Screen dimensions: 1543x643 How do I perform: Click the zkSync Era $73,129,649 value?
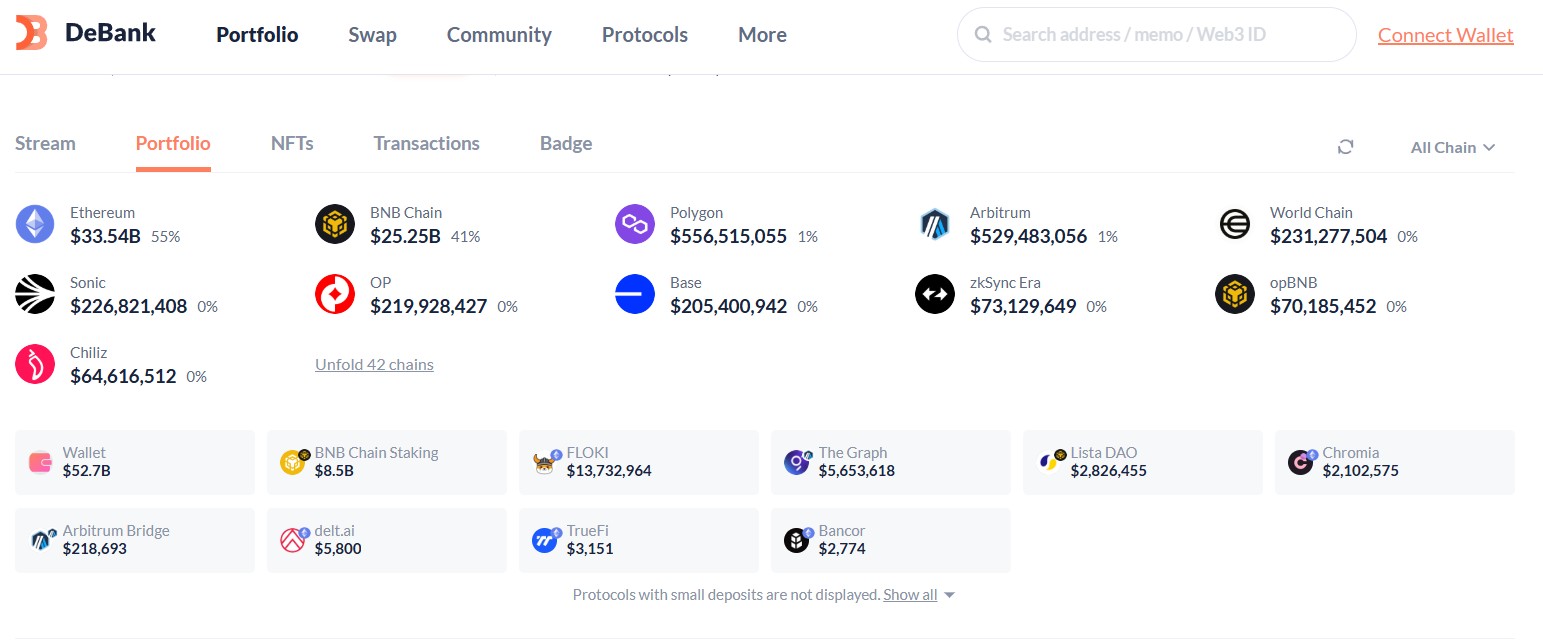click(x=1023, y=306)
